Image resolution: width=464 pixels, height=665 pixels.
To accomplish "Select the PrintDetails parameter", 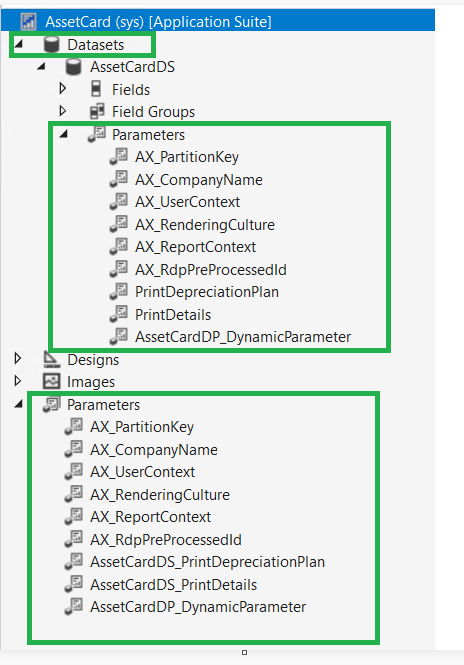I will coord(173,315).
